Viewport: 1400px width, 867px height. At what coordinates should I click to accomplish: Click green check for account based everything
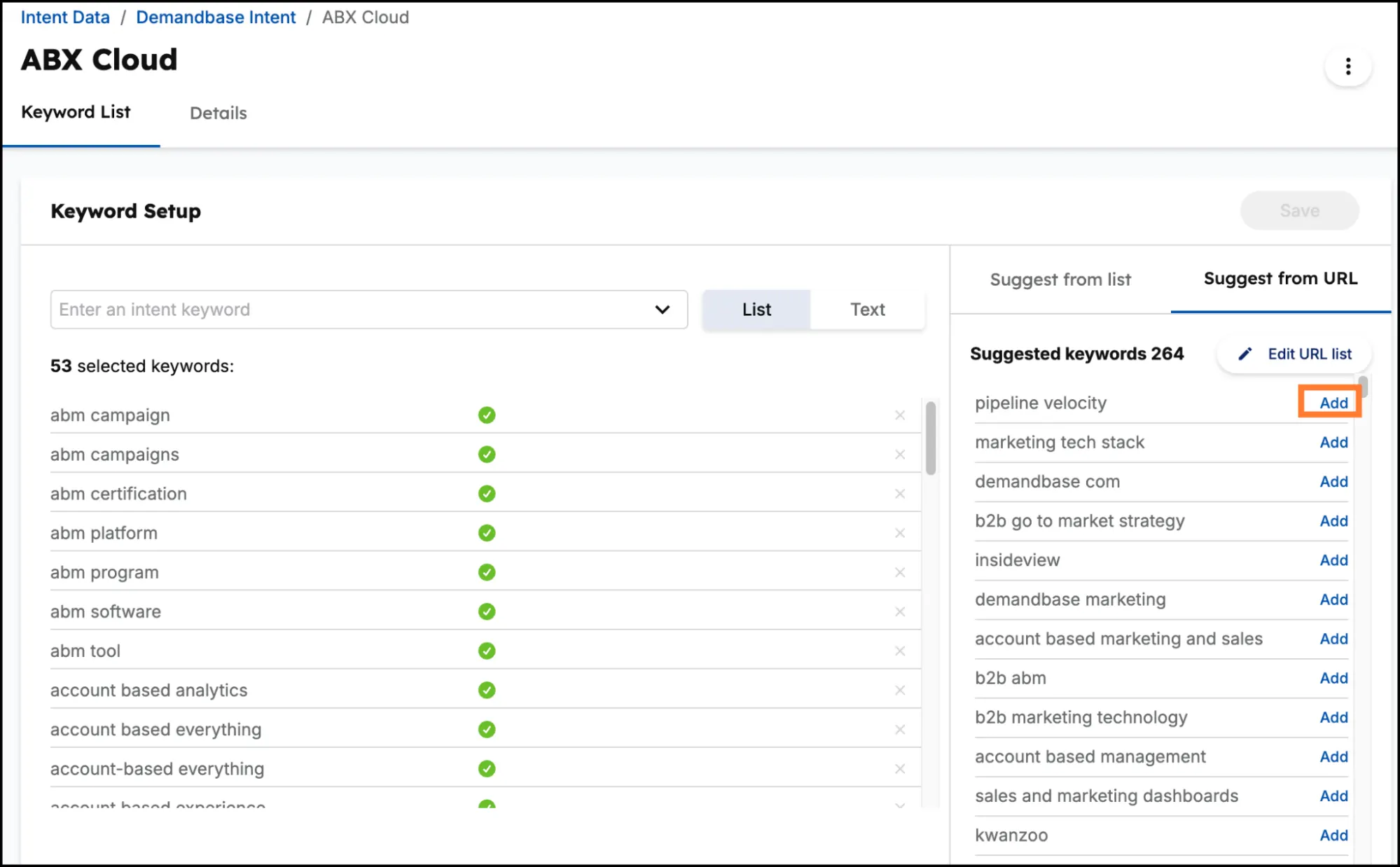pyautogui.click(x=487, y=729)
